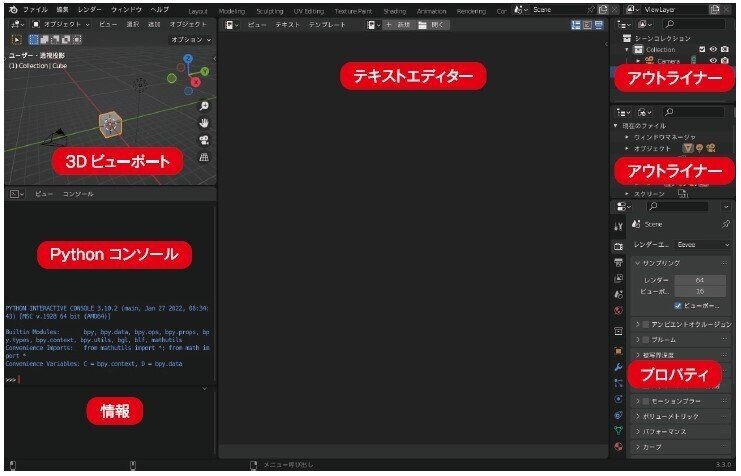Expand the ウィンドウマネージャ tree item
Image resolution: width=741 pixels, height=476 pixels.
pos(627,137)
